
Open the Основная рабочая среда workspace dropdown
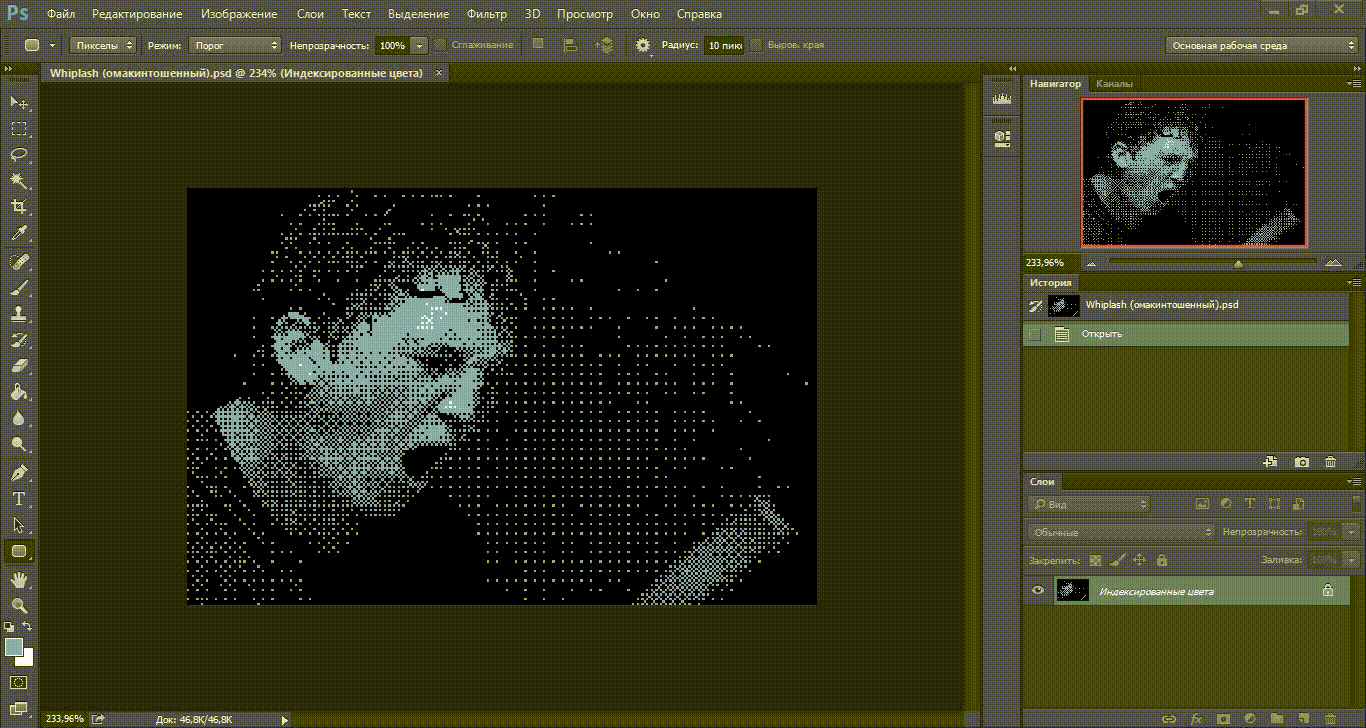(x=1262, y=45)
